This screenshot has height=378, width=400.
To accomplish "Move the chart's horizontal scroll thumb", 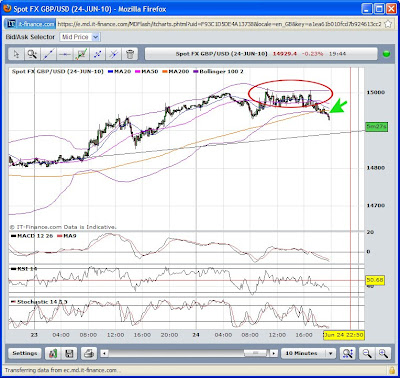I will pos(256,353).
